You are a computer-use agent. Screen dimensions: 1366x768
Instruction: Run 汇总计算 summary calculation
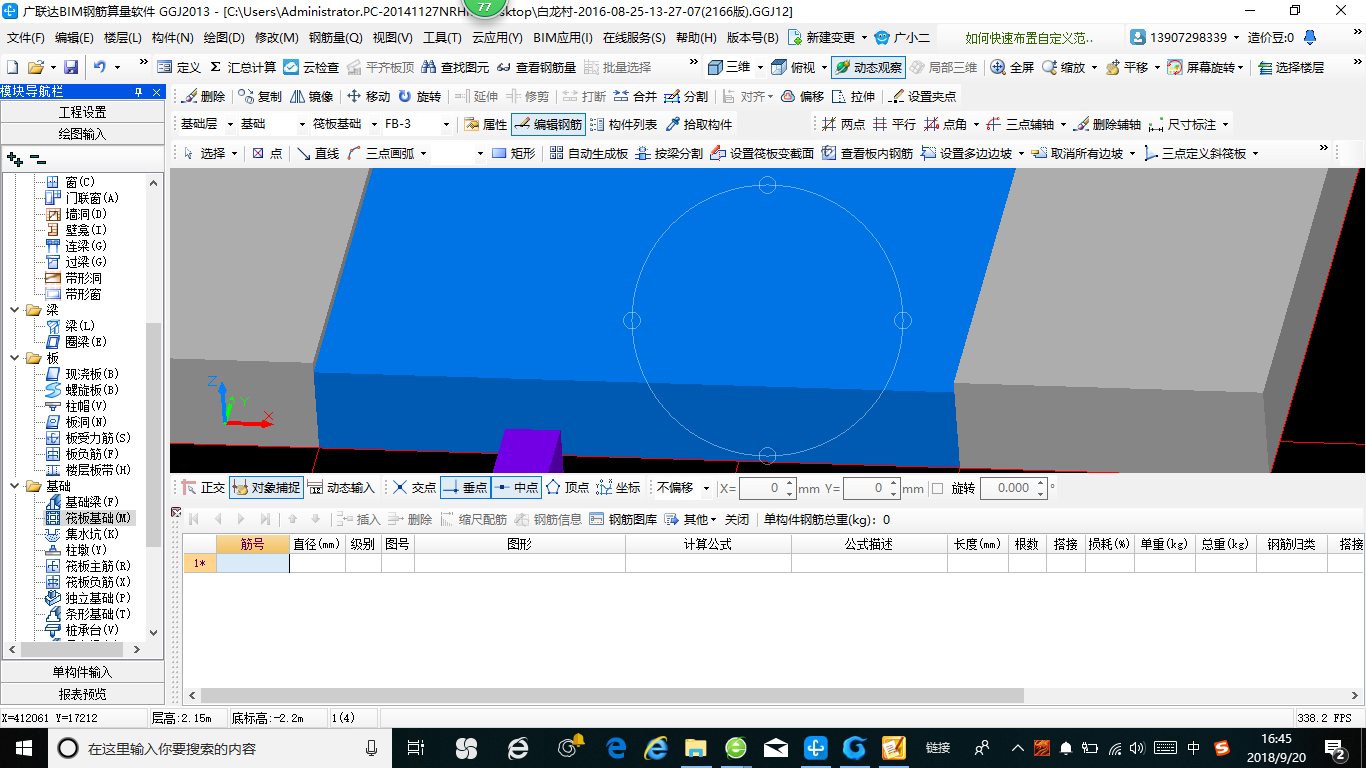[243, 67]
